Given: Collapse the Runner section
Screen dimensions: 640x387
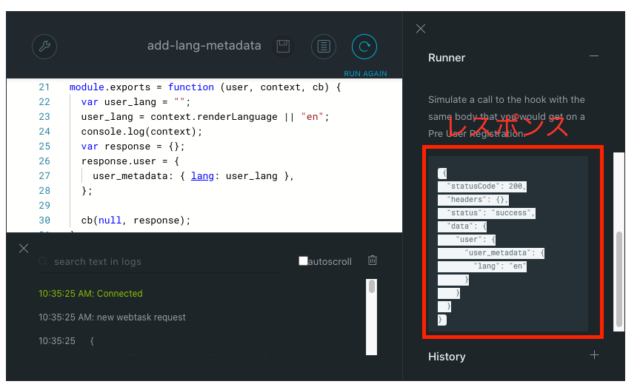Looking at the screenshot, I should [594, 56].
